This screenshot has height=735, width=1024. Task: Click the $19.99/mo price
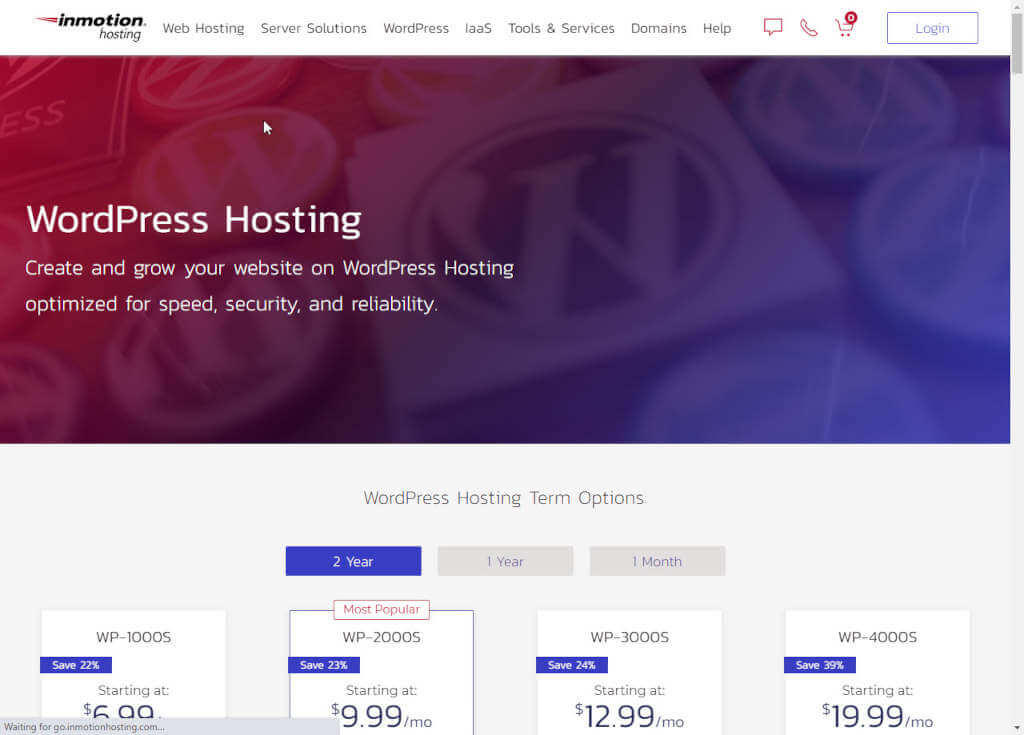(878, 716)
